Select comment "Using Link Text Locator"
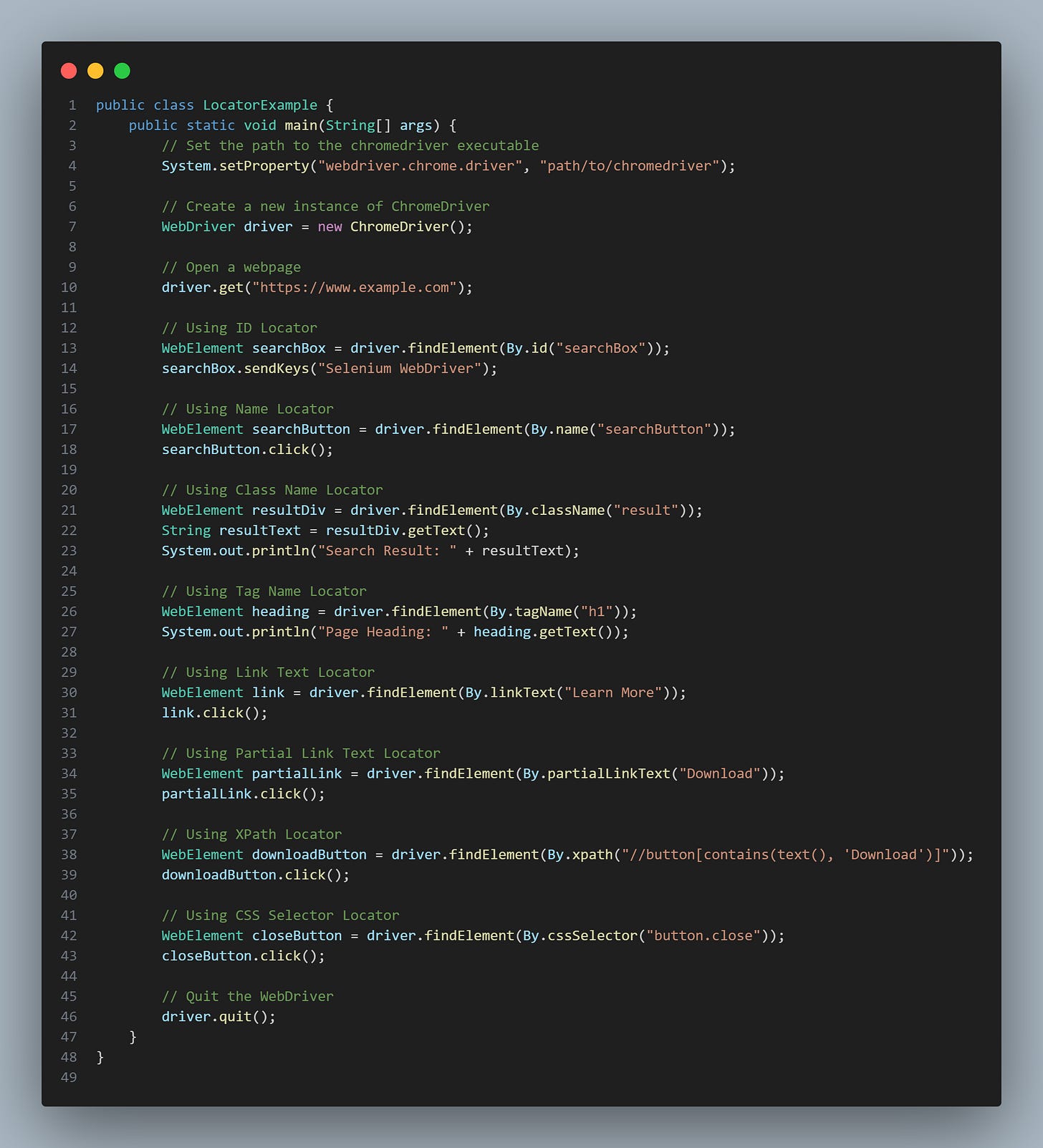Viewport: 1043px width, 1148px height. (268, 672)
